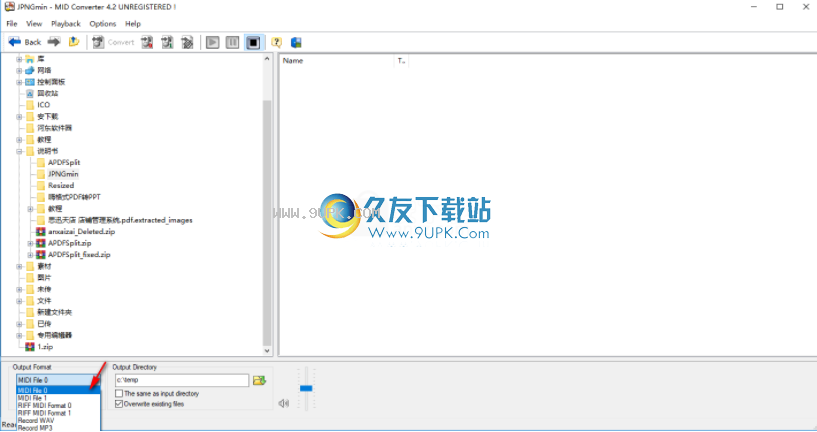Select 'Record MP3' output format
The width and height of the screenshot is (817, 432).
point(58,428)
